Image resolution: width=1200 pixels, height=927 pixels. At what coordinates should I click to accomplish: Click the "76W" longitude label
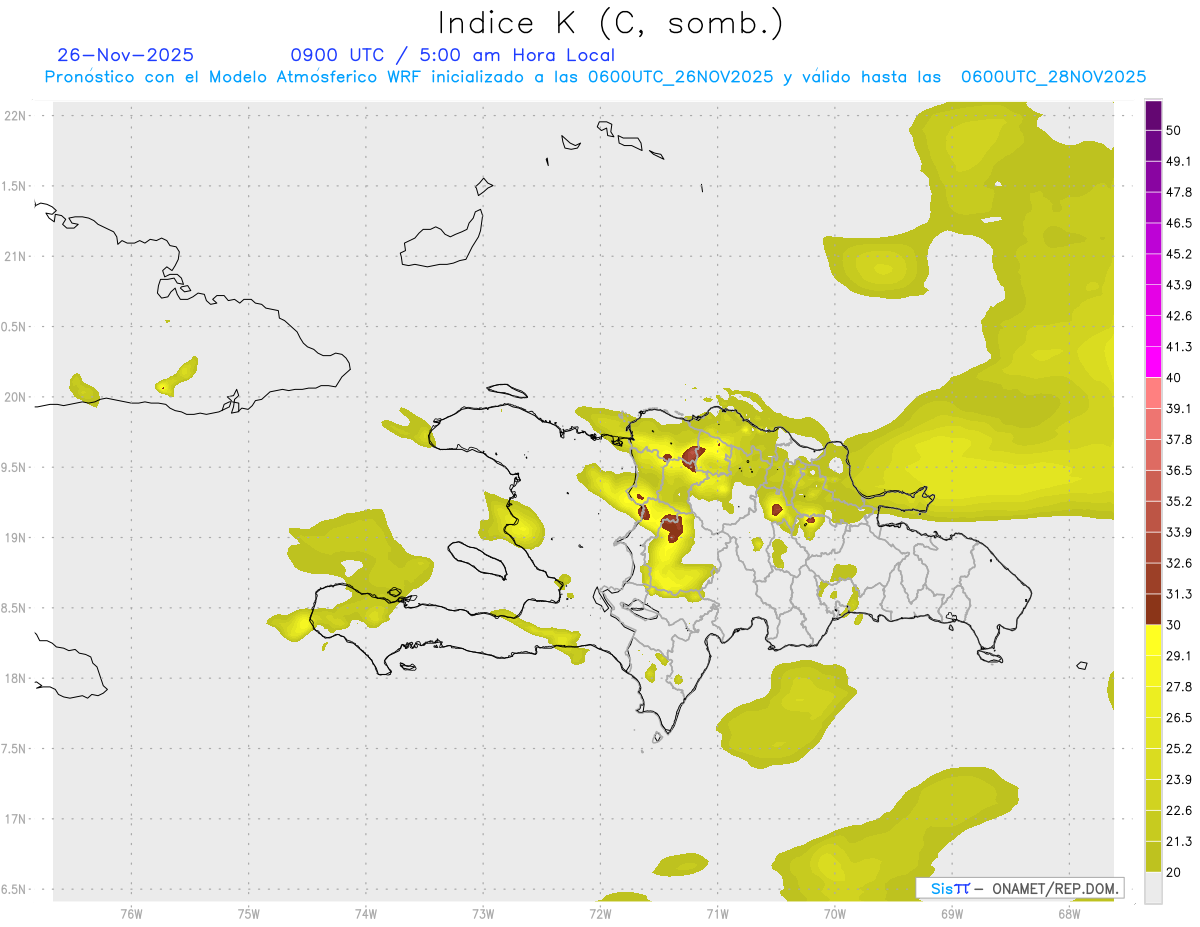(131, 913)
